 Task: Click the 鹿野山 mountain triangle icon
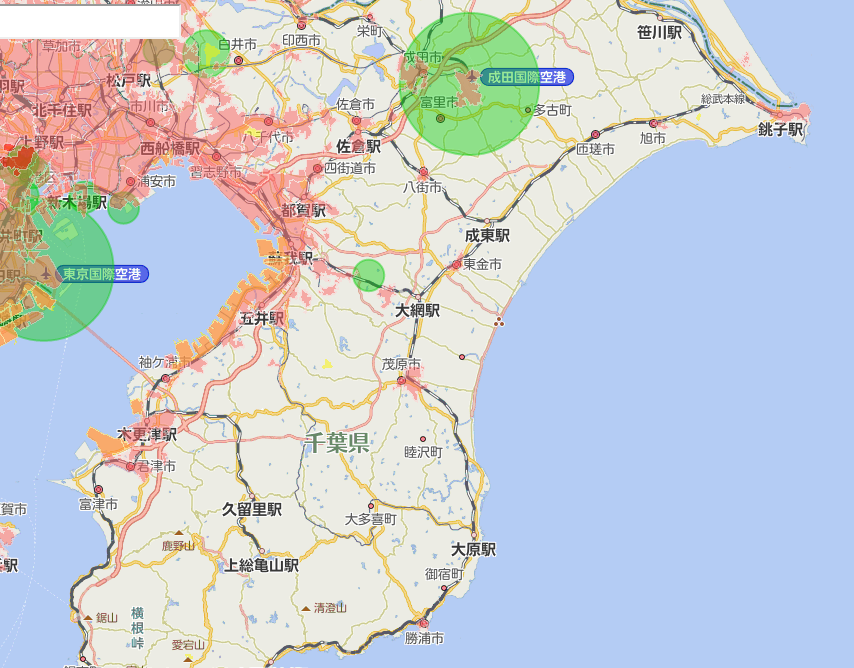[x=178, y=534]
